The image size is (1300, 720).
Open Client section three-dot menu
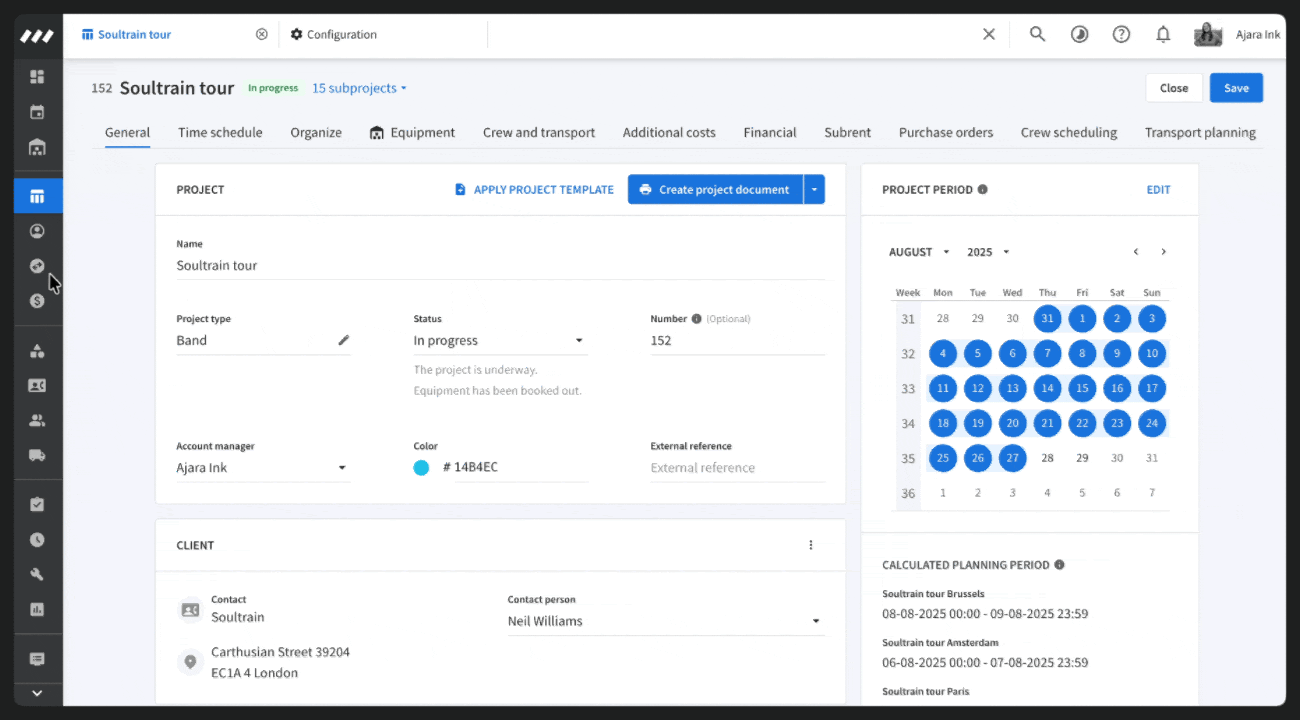[811, 545]
